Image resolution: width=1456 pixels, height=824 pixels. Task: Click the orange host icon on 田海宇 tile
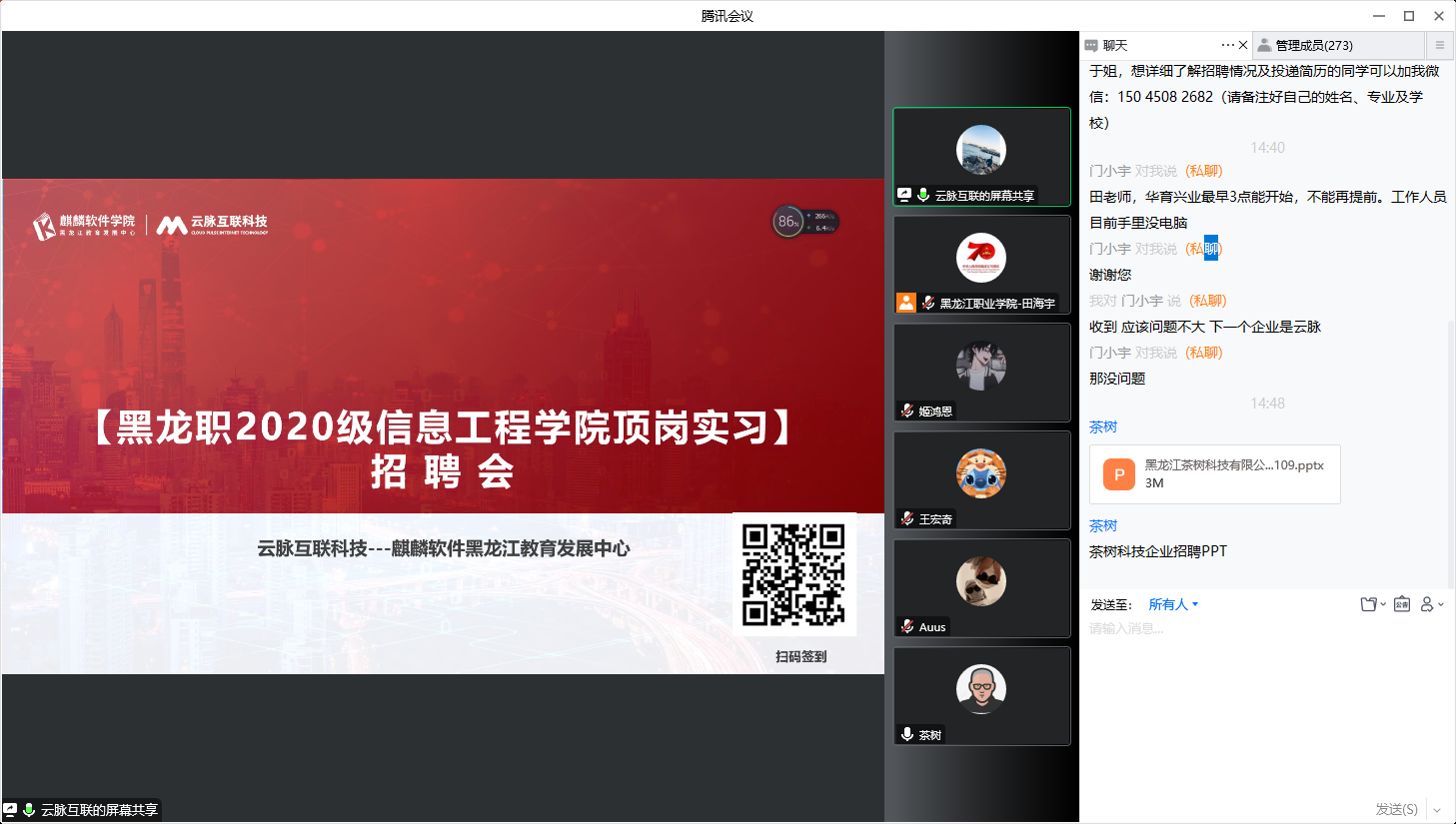click(x=906, y=303)
